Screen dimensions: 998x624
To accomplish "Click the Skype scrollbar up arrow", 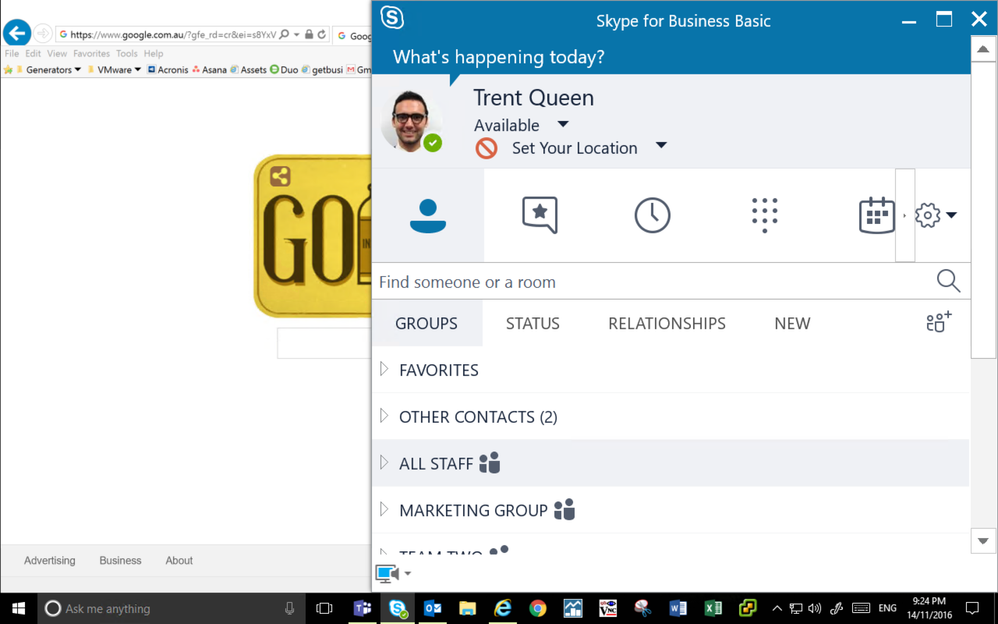I will (983, 49).
